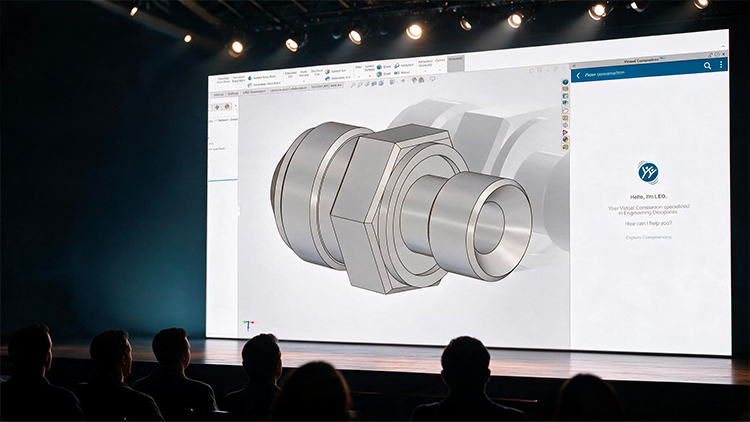
Task: Click the wrap icon in ribbon
Action: (397, 66)
